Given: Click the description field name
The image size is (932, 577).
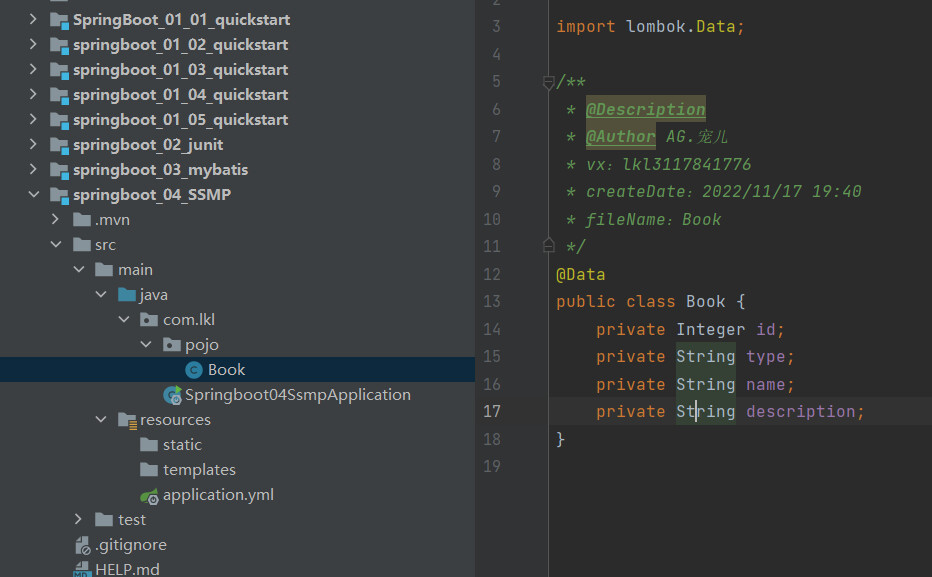Looking at the screenshot, I should [x=801, y=411].
